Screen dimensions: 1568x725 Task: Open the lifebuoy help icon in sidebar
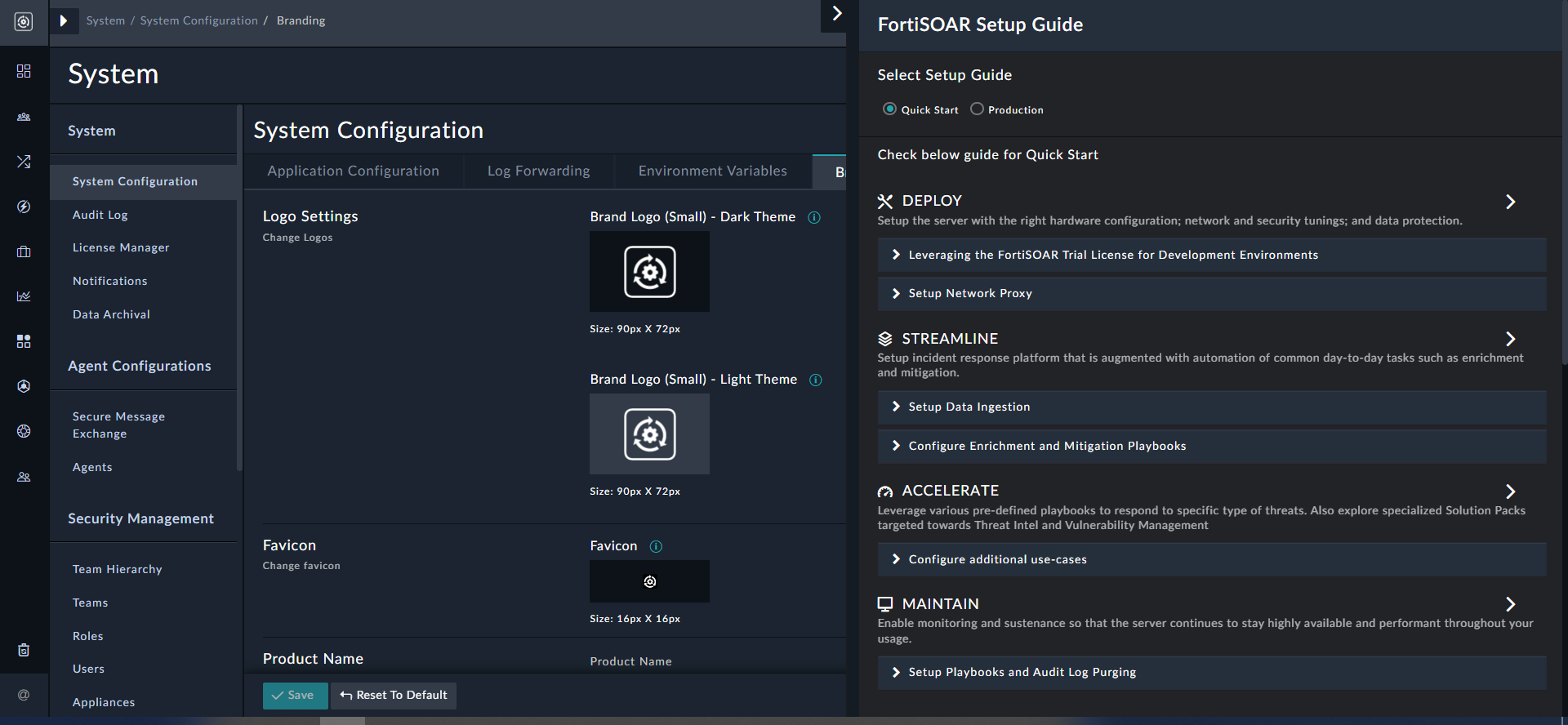(x=24, y=431)
